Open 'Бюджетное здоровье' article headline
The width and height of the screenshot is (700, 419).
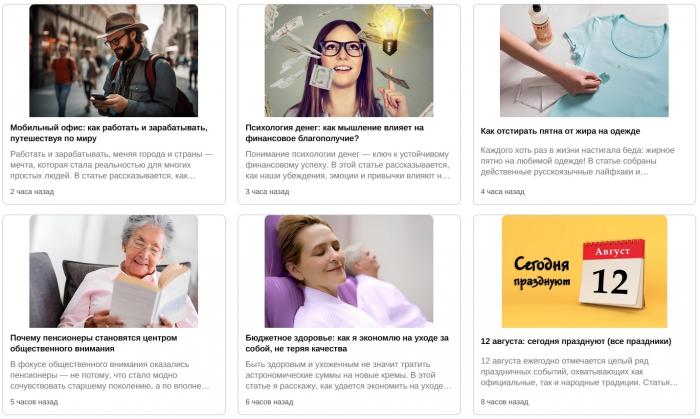(347, 343)
